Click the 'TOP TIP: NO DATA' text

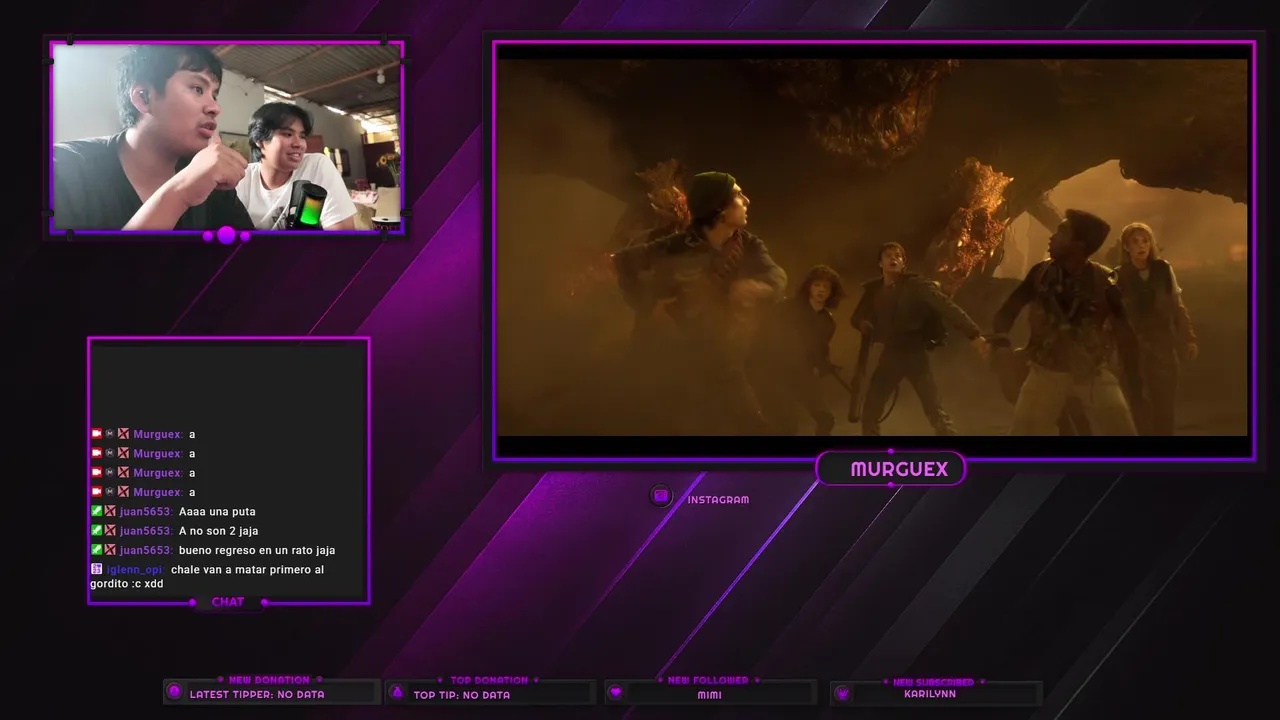[462, 695]
